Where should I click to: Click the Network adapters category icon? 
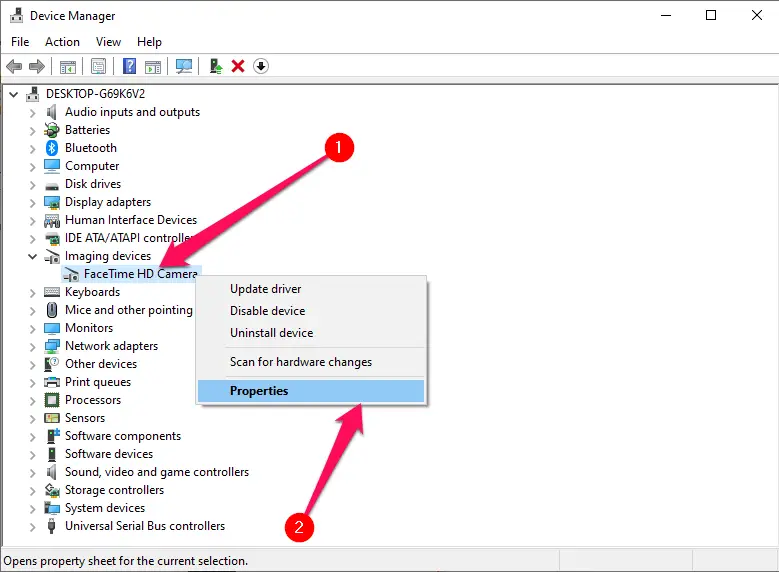point(52,346)
